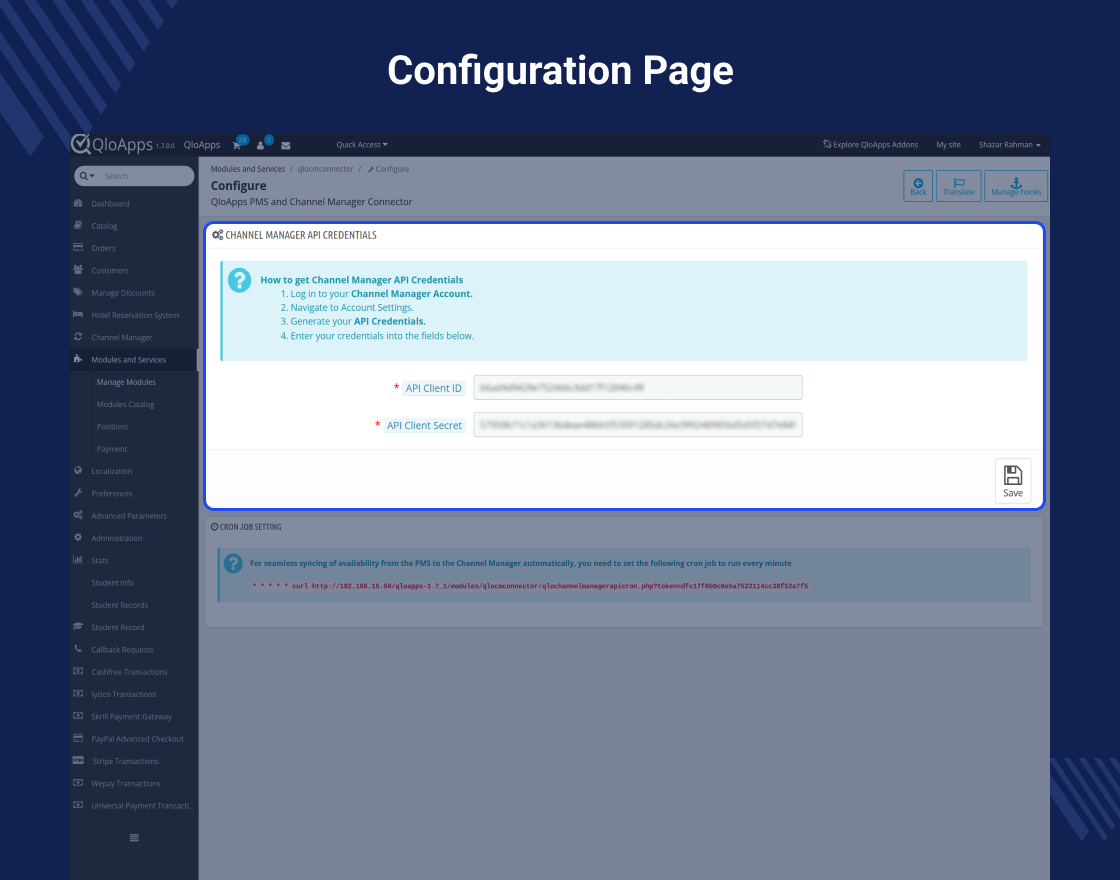The image size is (1120, 880).
Task: Click the Localization globe icon
Action: pyautogui.click(x=78, y=470)
